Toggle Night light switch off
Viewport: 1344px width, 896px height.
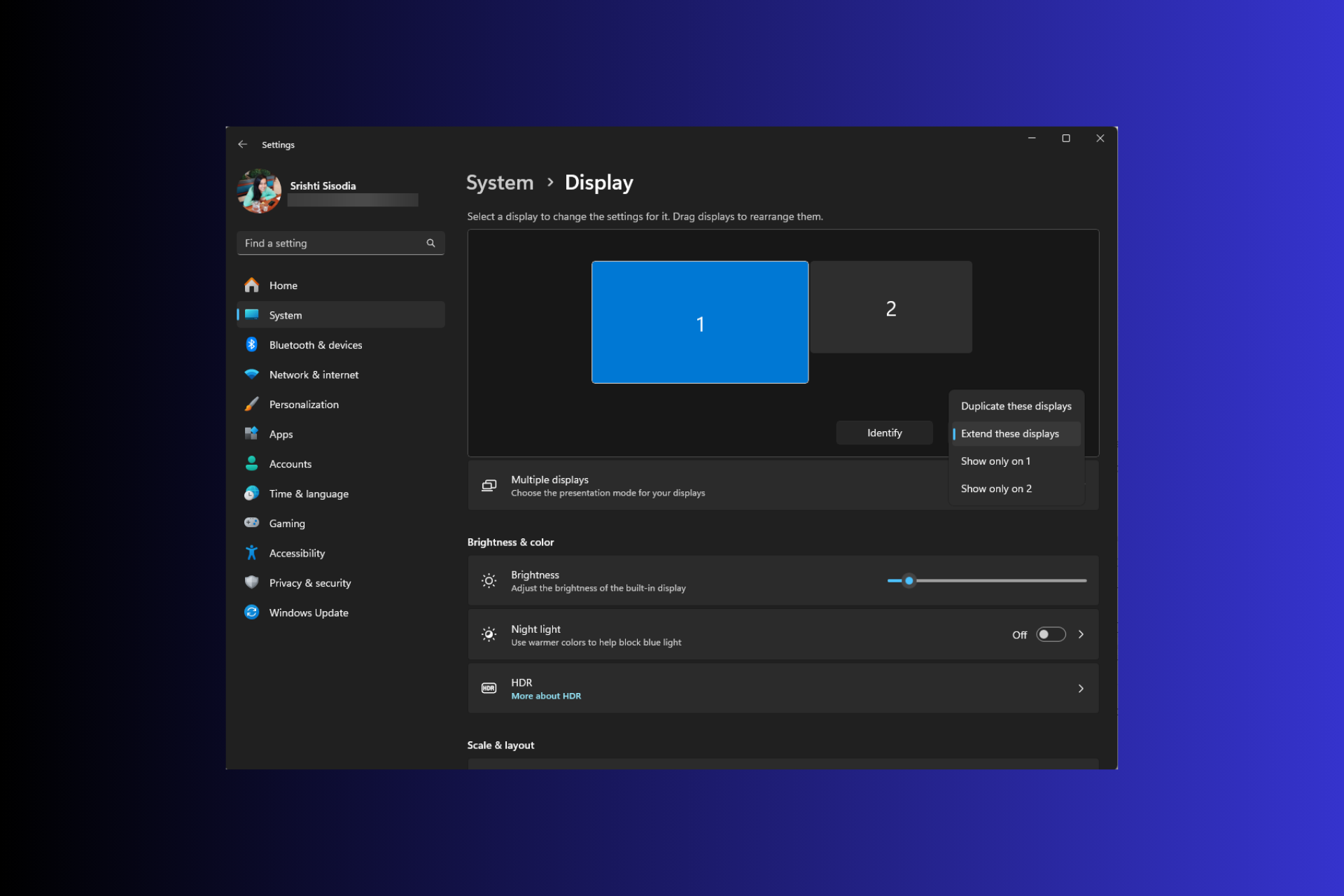[1051, 634]
